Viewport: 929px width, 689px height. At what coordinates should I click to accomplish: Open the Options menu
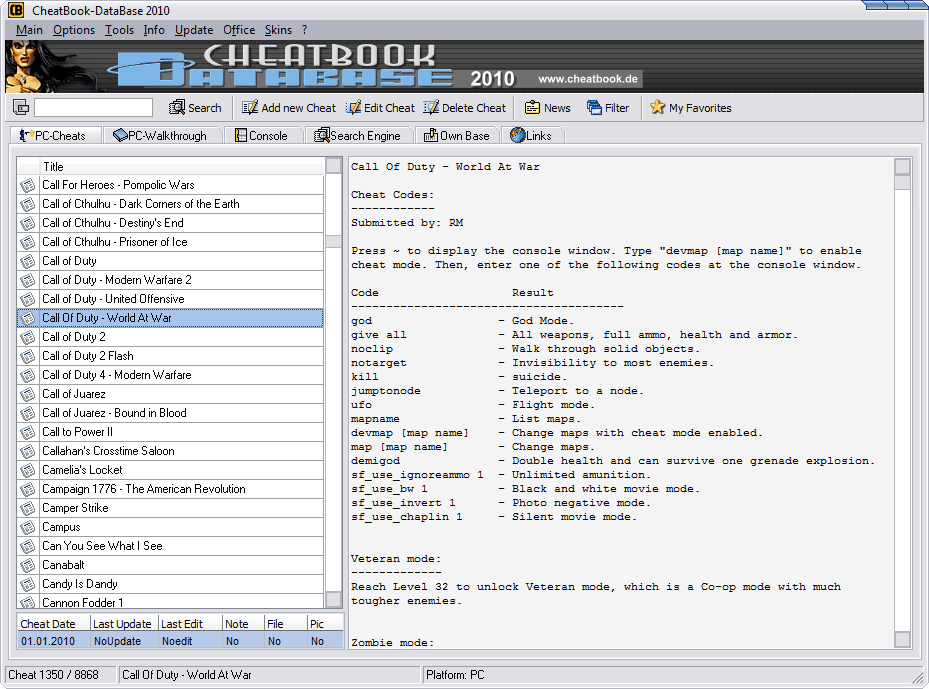pyautogui.click(x=74, y=30)
